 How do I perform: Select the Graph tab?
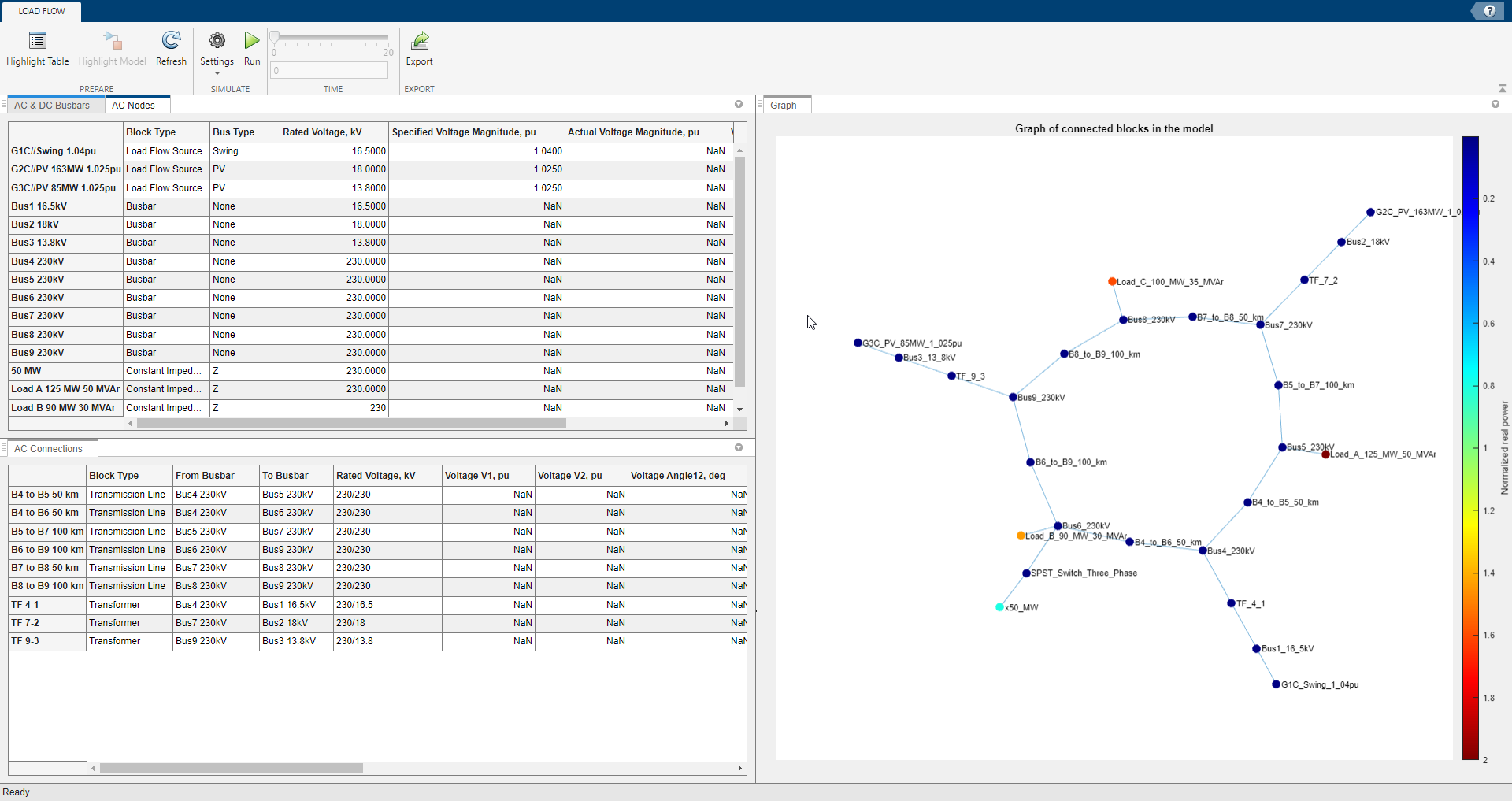[784, 105]
